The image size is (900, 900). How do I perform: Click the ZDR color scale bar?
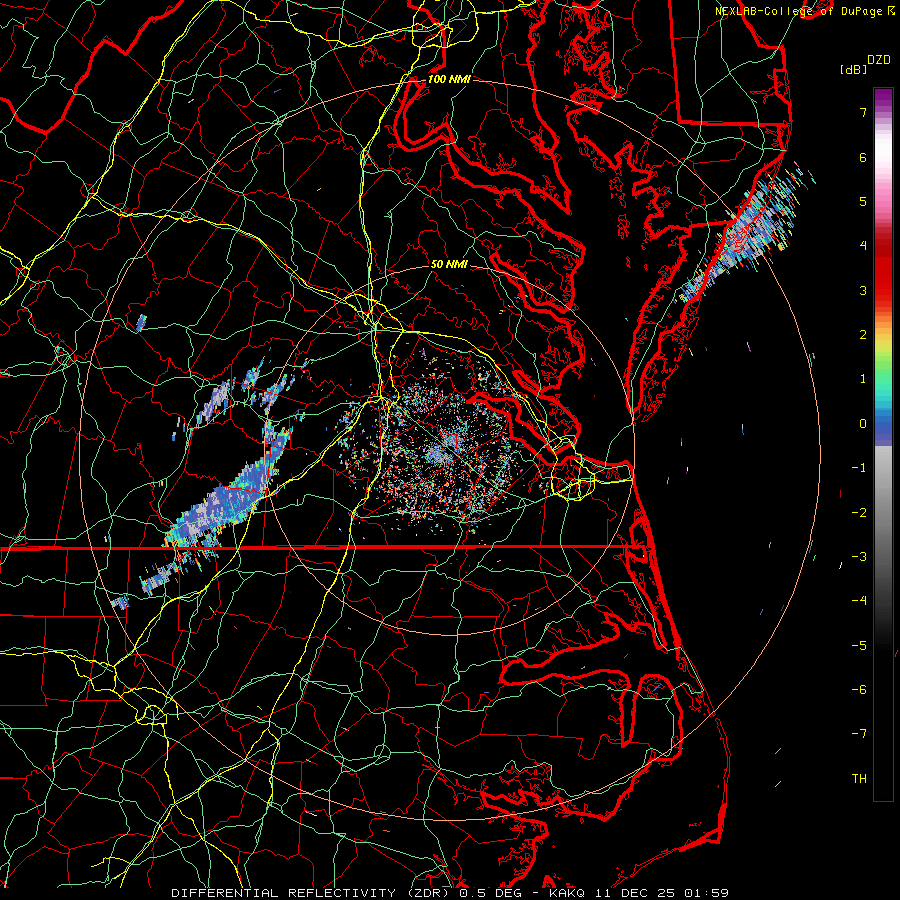tap(883, 444)
